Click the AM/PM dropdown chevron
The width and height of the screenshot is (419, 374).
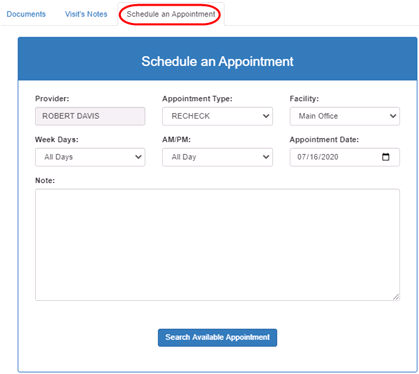point(266,157)
